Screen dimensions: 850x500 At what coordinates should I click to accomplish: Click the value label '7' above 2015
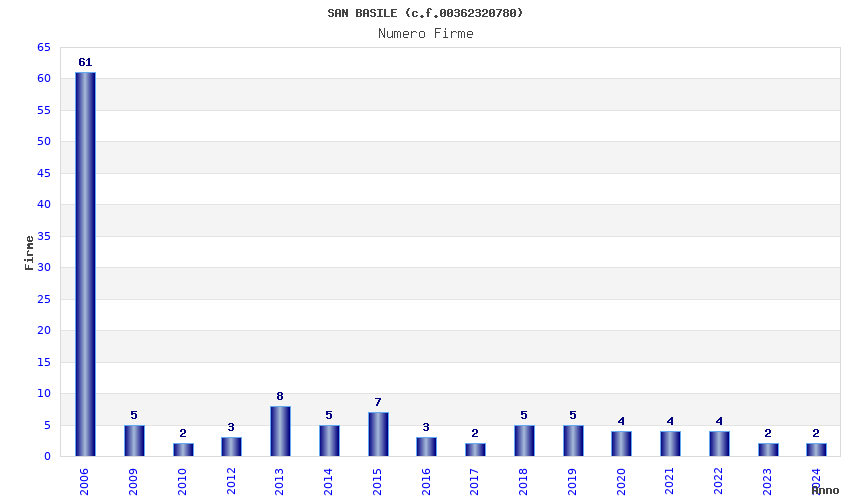click(x=378, y=402)
